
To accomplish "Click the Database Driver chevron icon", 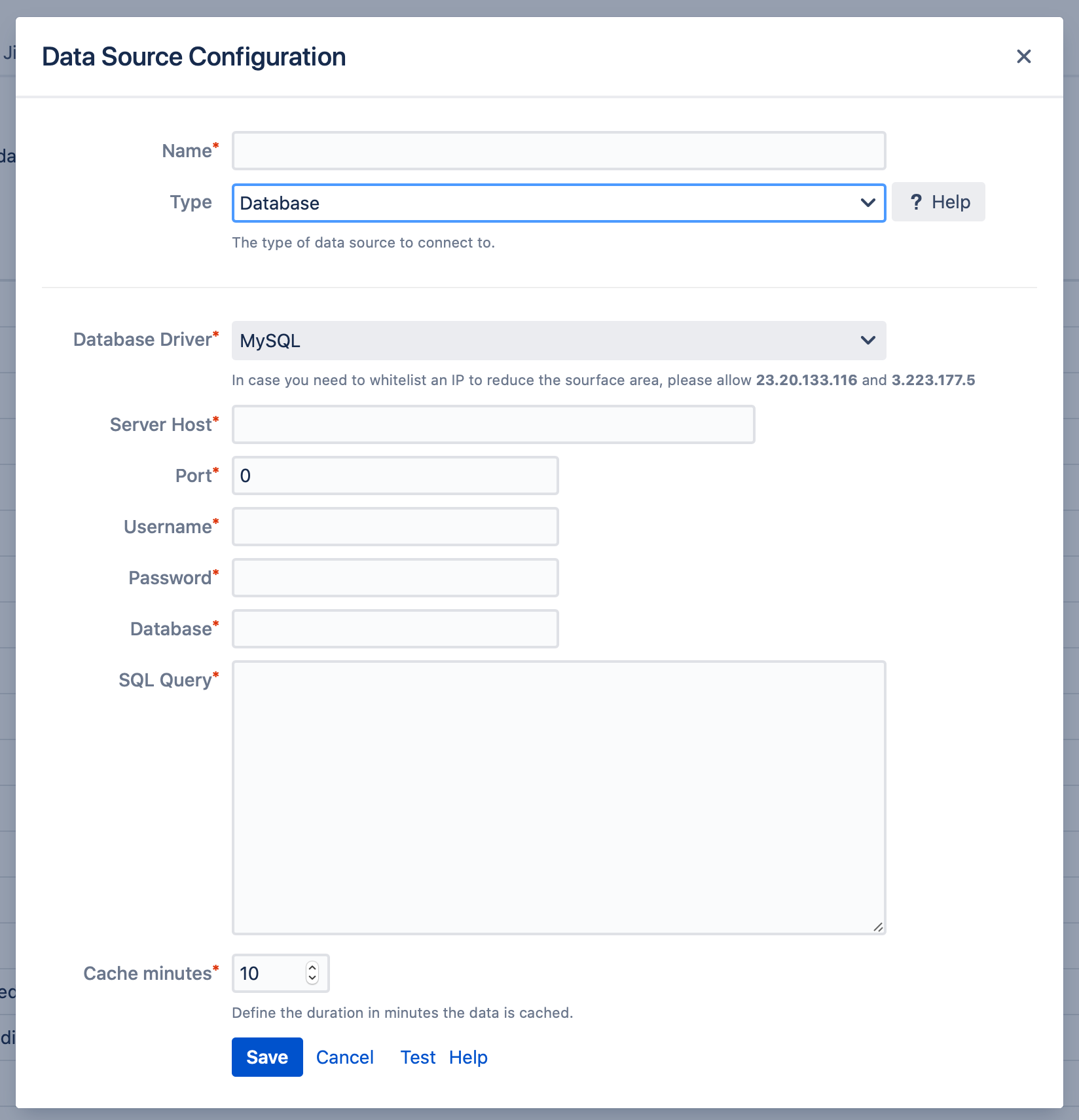I will [x=868, y=341].
